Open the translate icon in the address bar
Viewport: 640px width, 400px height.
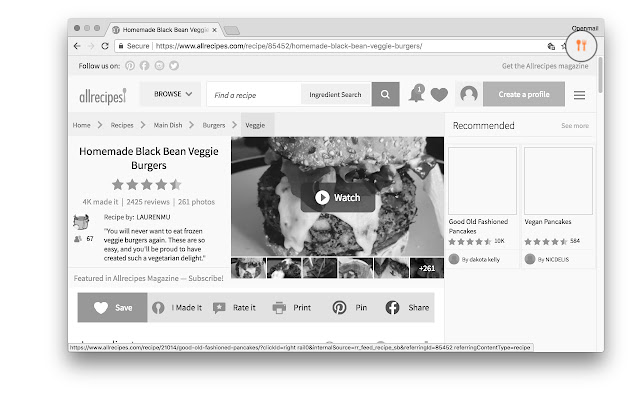(x=551, y=46)
